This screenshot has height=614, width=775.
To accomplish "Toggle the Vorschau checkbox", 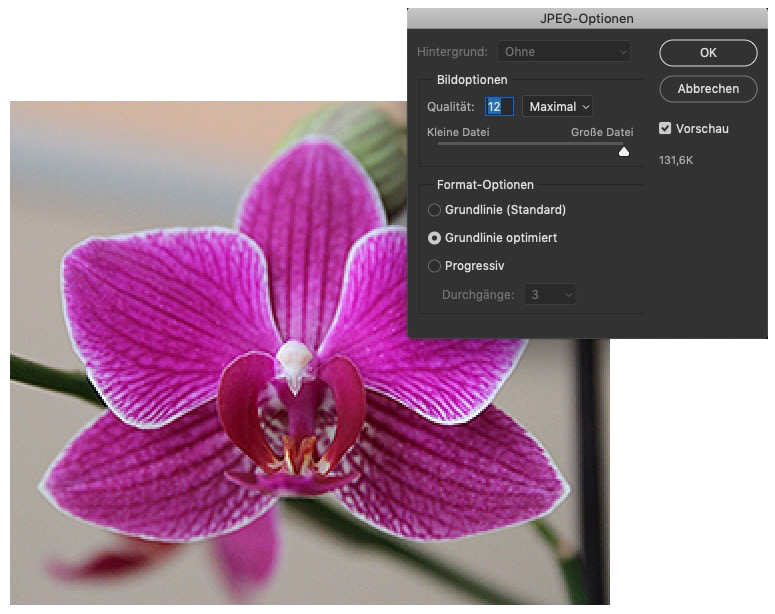I will tap(666, 129).
